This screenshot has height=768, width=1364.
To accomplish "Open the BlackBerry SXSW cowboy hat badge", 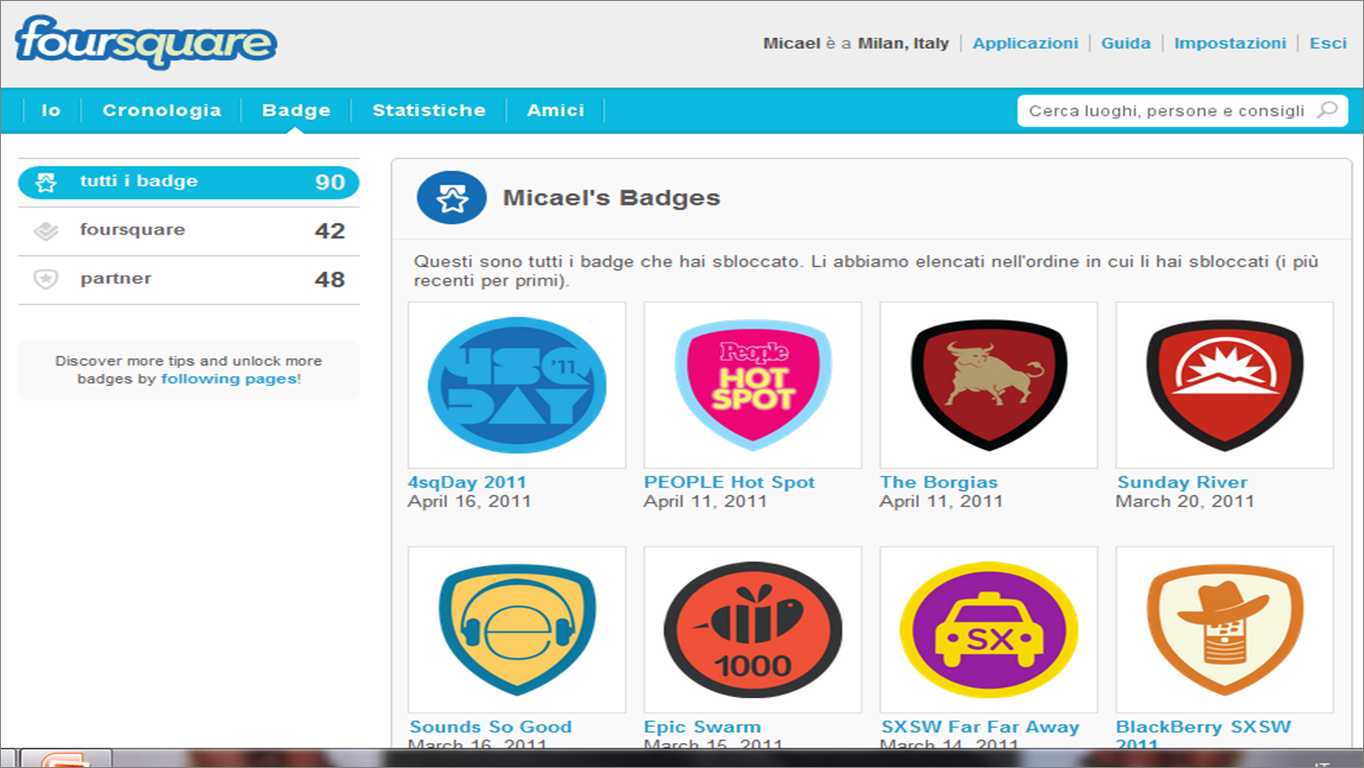I will click(x=1225, y=629).
